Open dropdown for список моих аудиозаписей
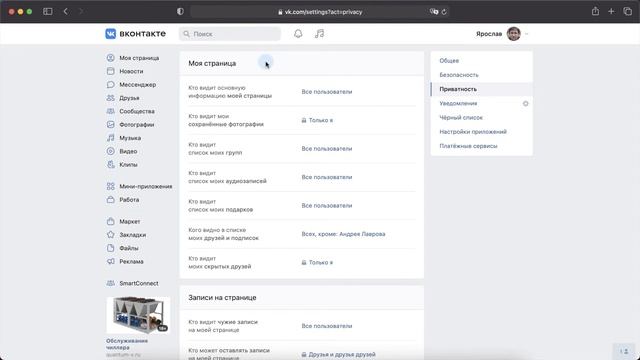The height and width of the screenshot is (360, 640). pyautogui.click(x=327, y=177)
